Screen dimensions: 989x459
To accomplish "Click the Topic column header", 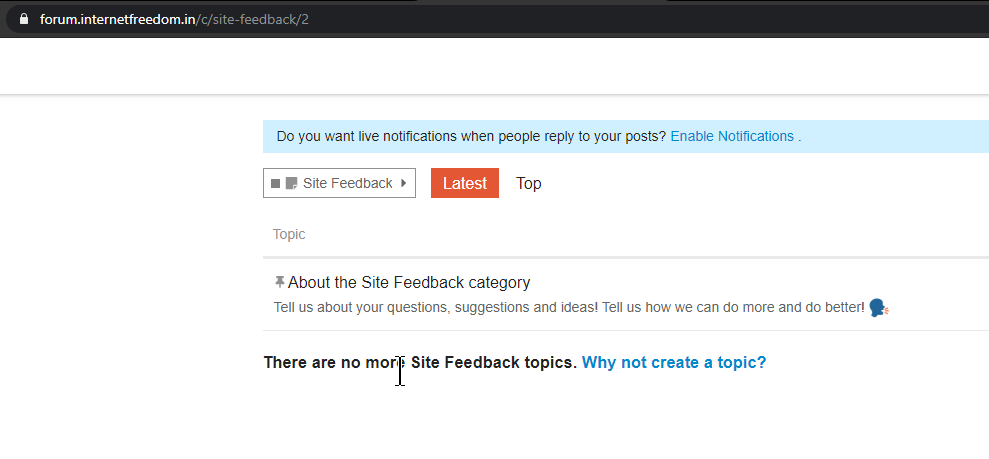I will coord(289,234).
